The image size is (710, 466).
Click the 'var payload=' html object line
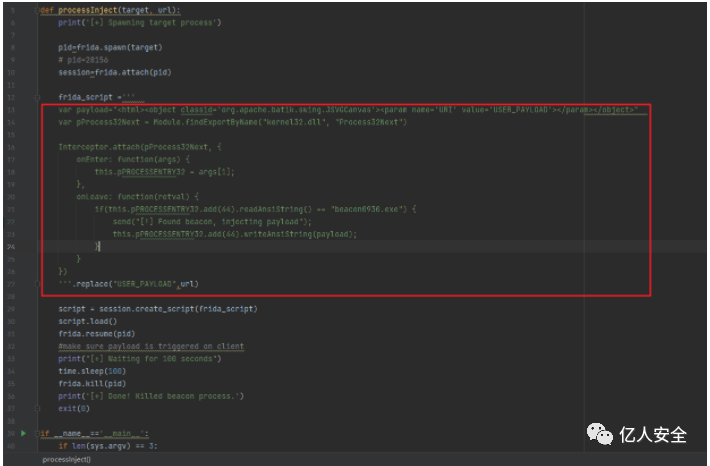pos(348,110)
